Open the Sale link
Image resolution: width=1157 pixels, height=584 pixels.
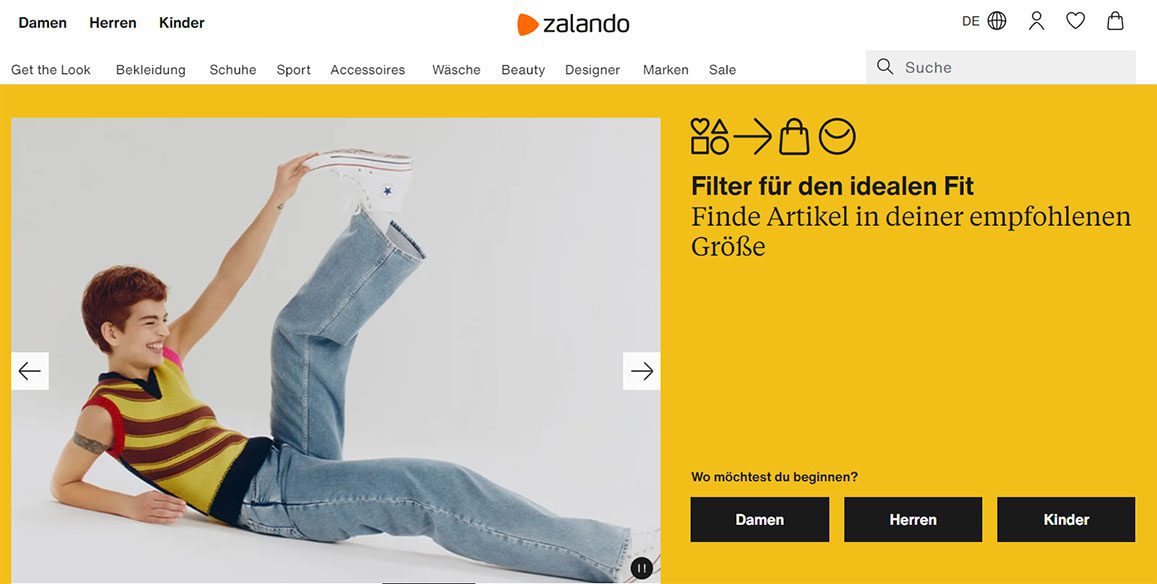click(722, 70)
